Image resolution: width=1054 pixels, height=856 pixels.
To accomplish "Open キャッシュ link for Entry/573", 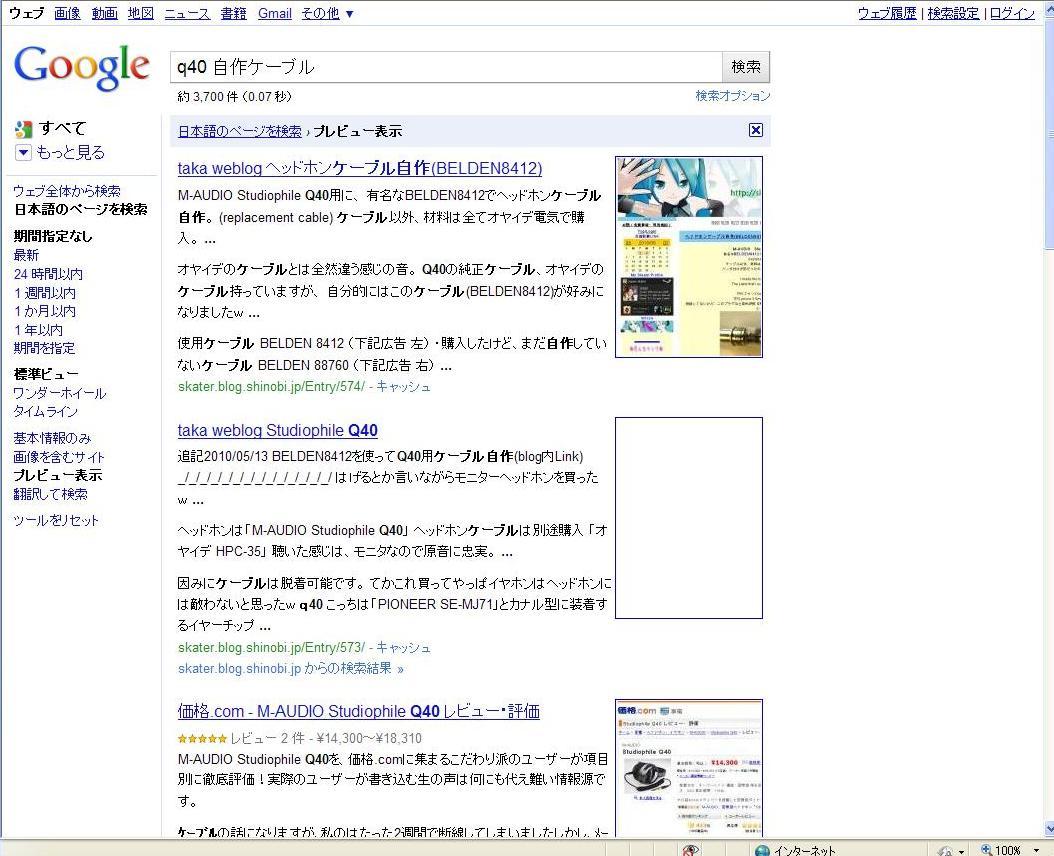I will coord(403,647).
